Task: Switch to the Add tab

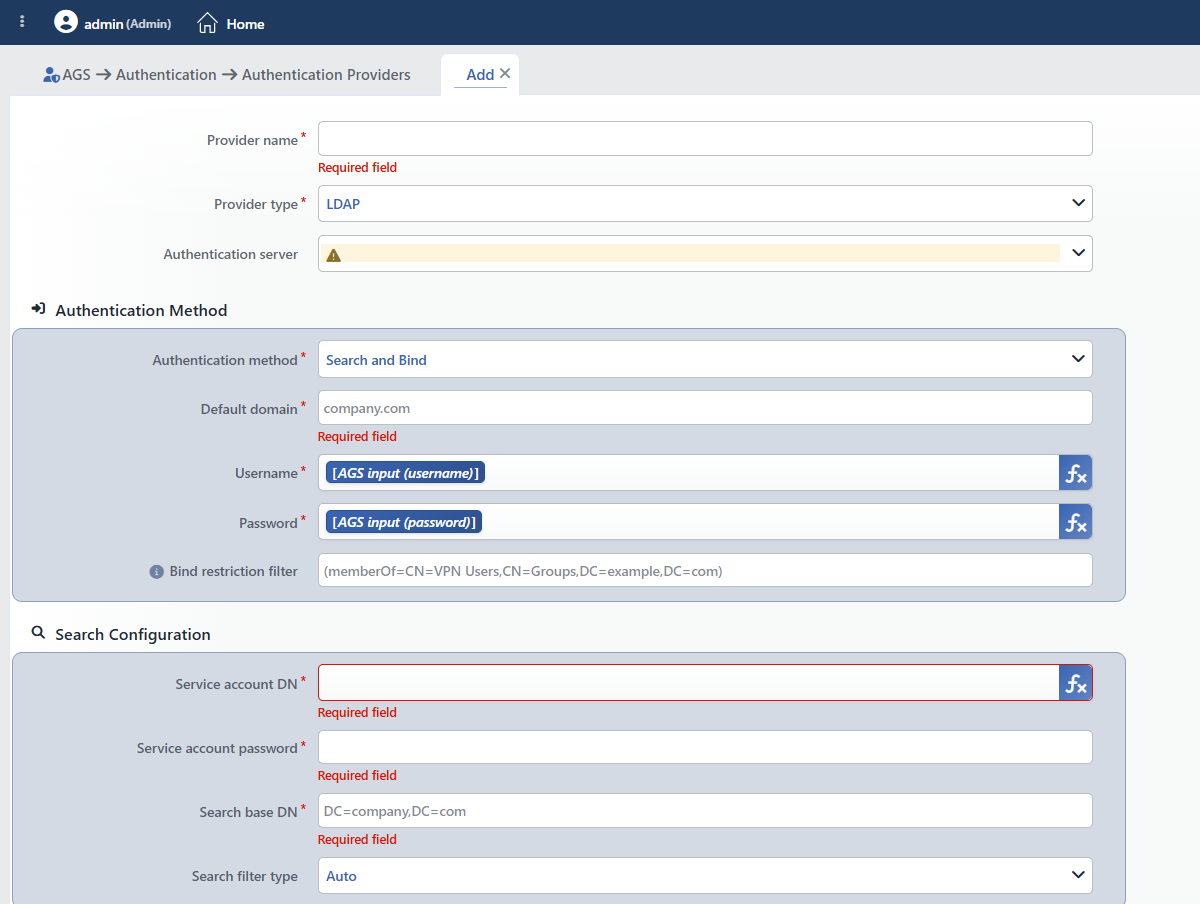Action: (480, 75)
